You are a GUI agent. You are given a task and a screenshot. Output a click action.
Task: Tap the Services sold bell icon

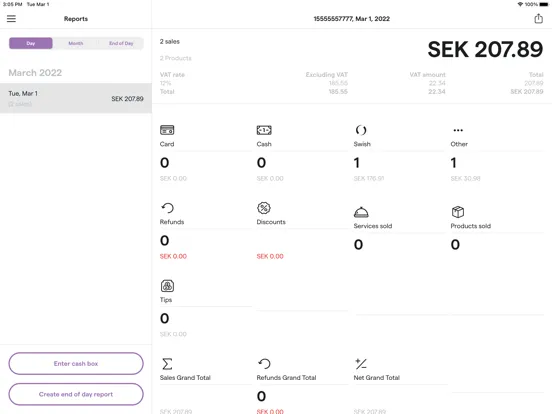(x=361, y=212)
